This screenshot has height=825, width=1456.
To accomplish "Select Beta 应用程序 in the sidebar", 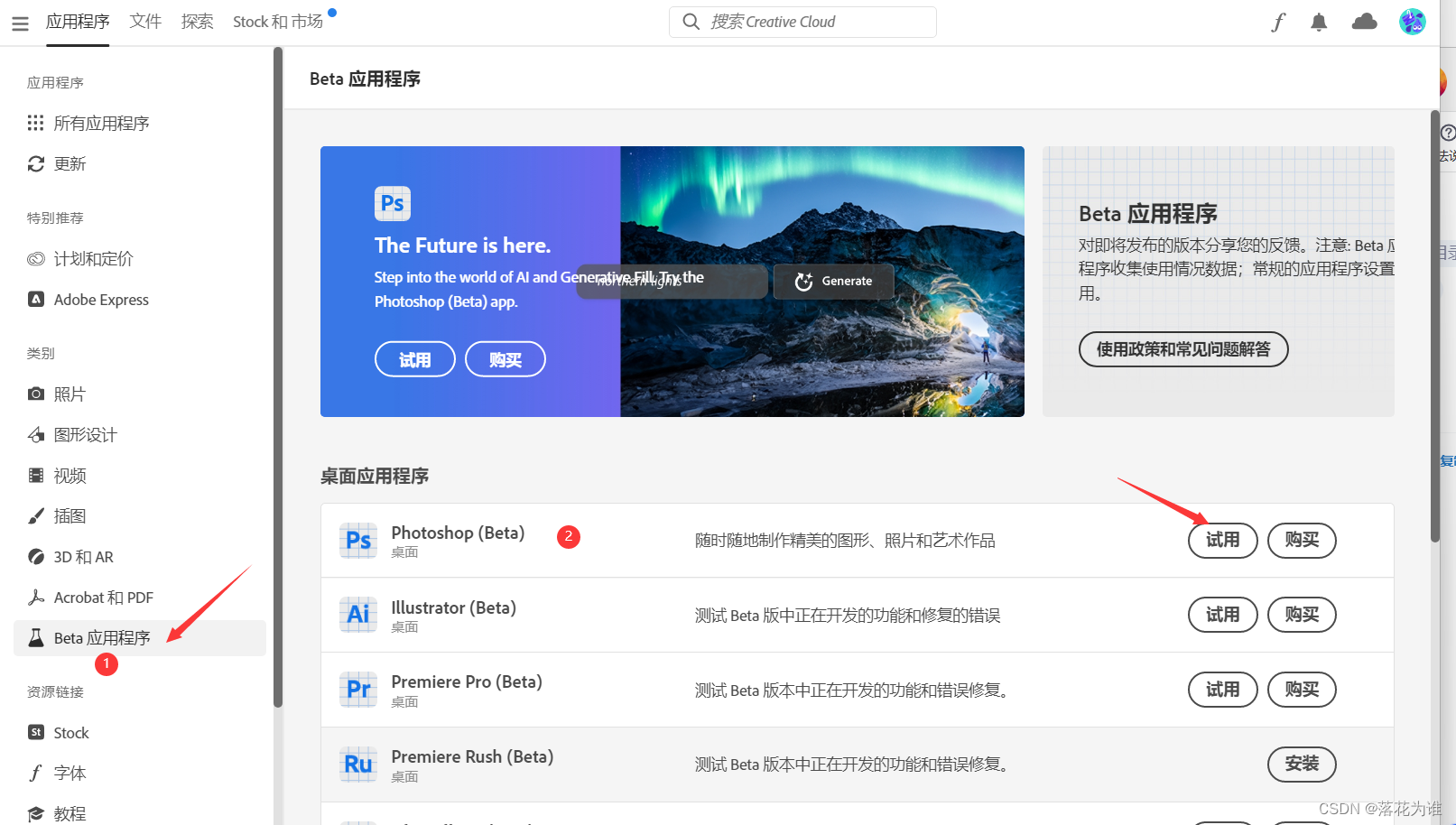I will pyautogui.click(x=140, y=637).
